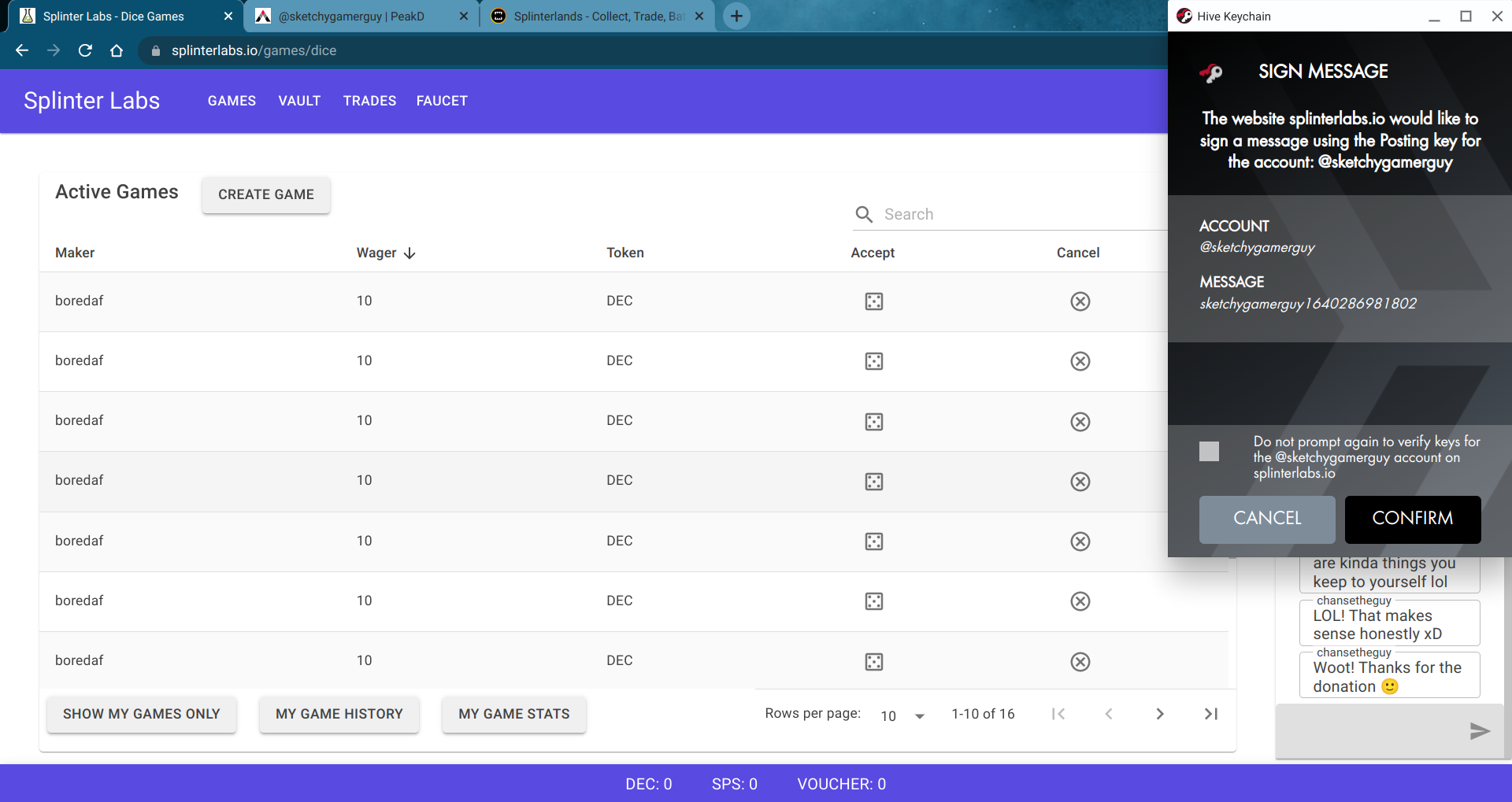Image resolution: width=1512 pixels, height=802 pixels.
Task: Click the '1-10 of 16' pagination text
Action: tap(983, 714)
